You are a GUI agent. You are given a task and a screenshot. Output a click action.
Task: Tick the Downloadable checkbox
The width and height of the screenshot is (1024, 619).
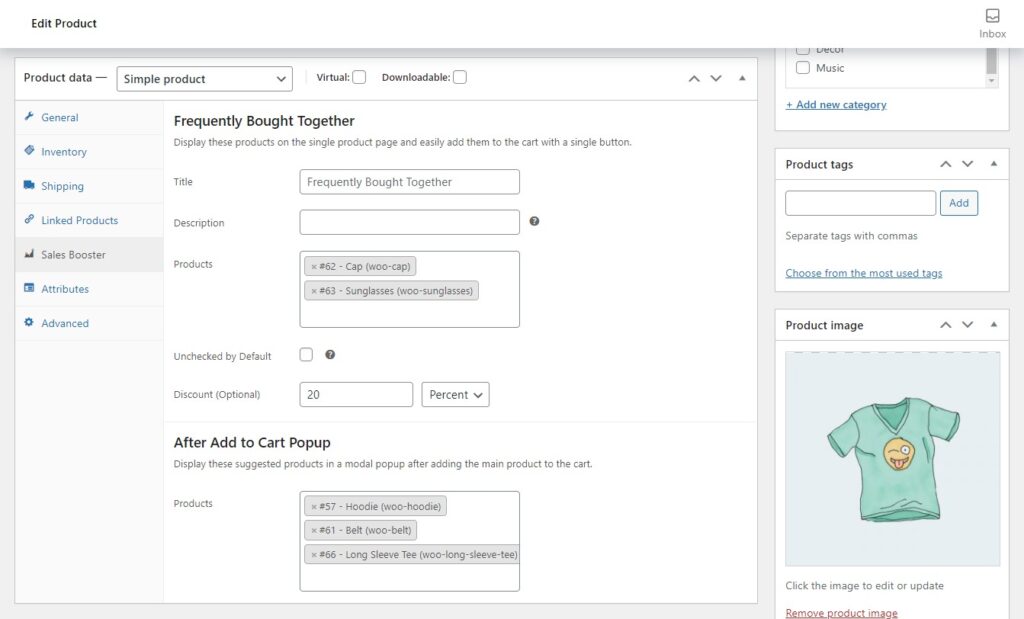click(460, 78)
